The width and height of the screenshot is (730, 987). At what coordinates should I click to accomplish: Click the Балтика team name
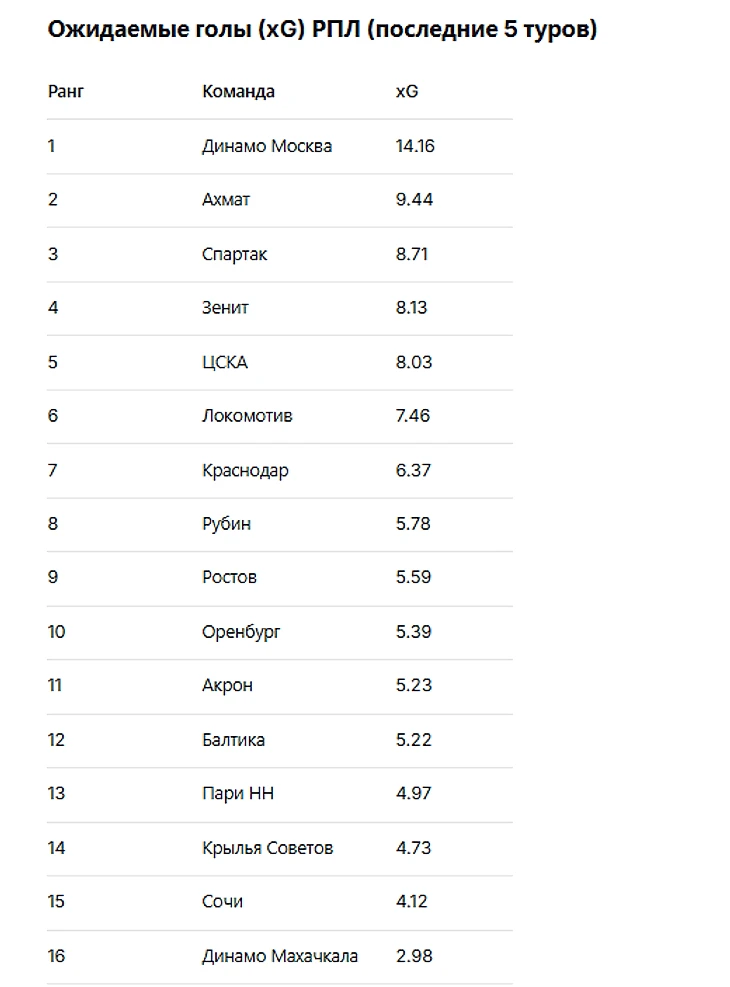click(x=233, y=740)
